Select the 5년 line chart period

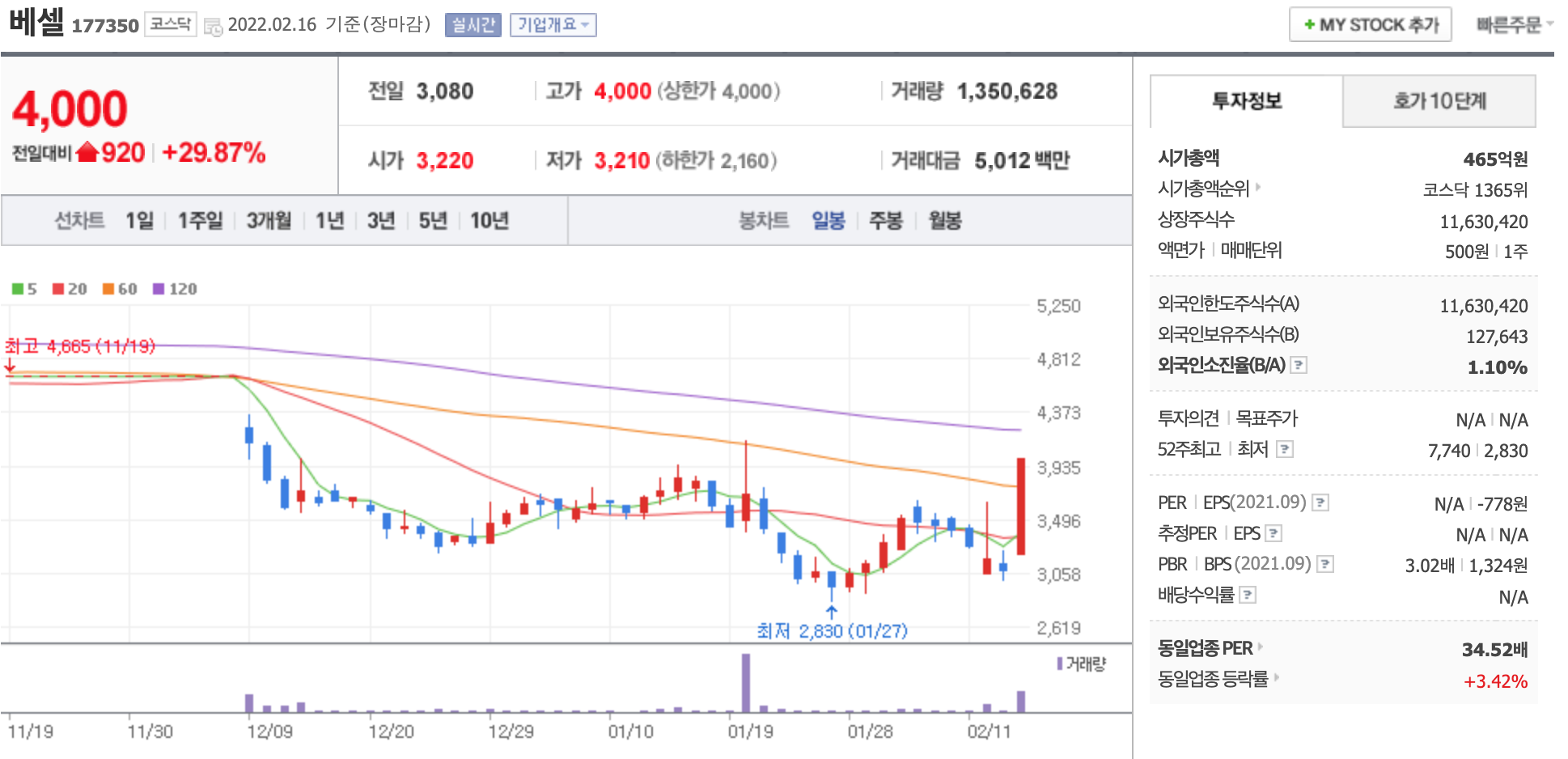[x=433, y=220]
